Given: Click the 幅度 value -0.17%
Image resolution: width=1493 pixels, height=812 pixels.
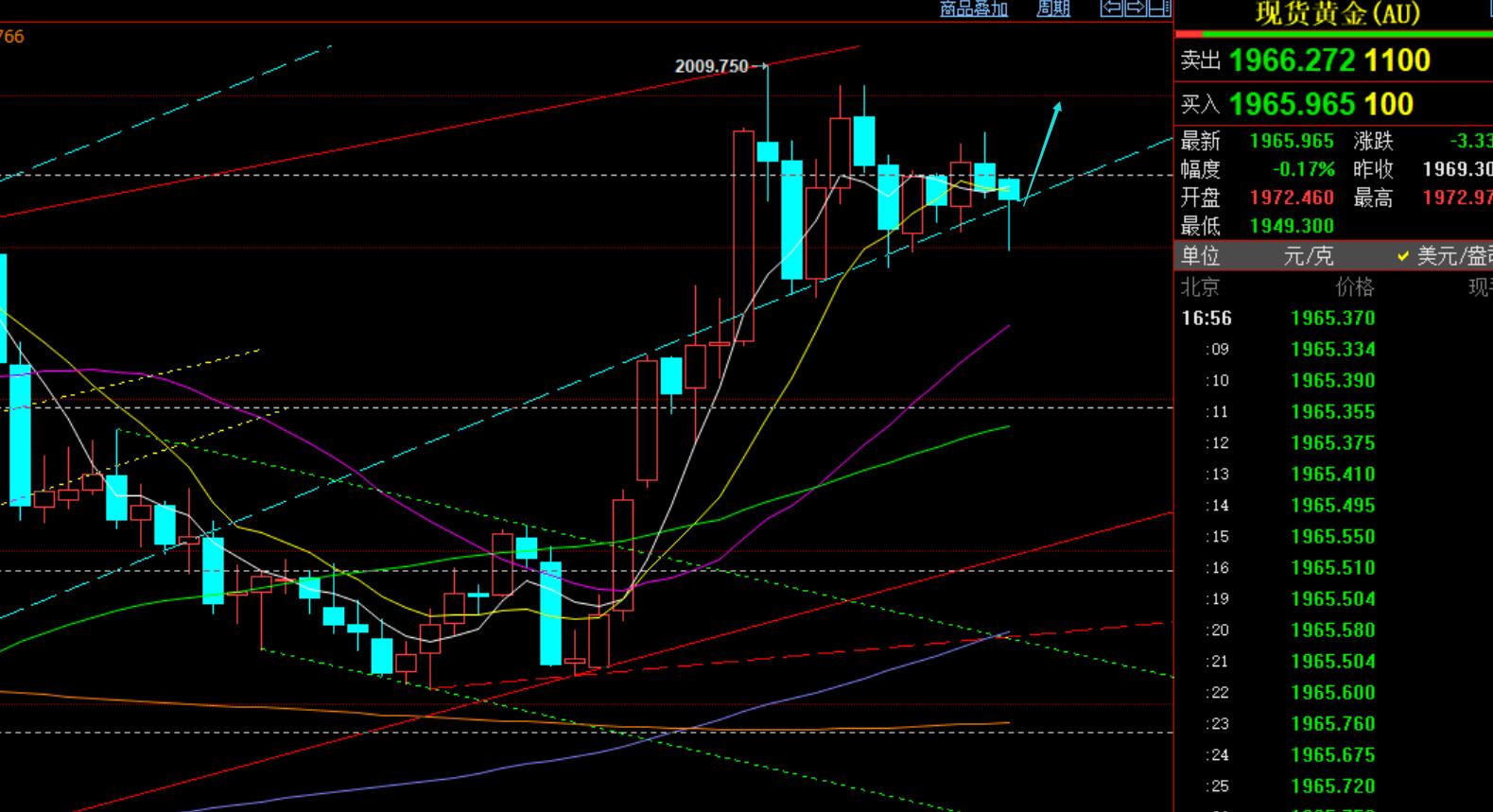Looking at the screenshot, I should tap(1303, 169).
